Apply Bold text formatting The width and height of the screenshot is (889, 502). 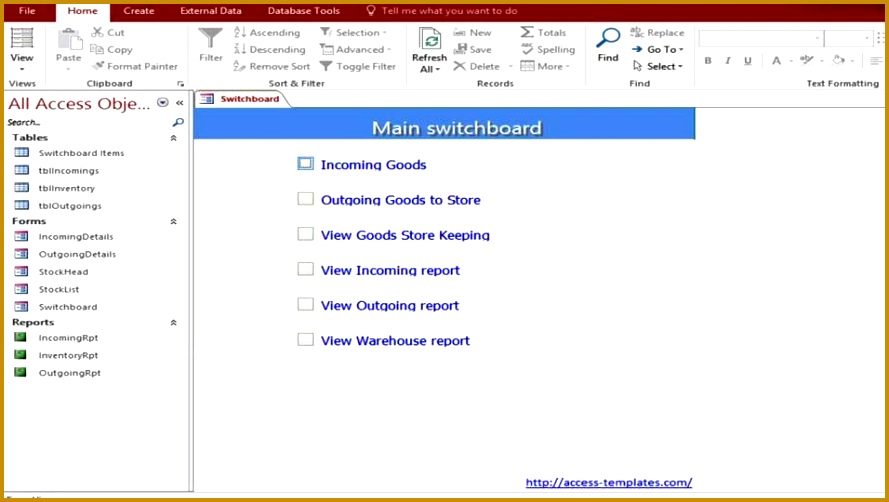point(708,61)
